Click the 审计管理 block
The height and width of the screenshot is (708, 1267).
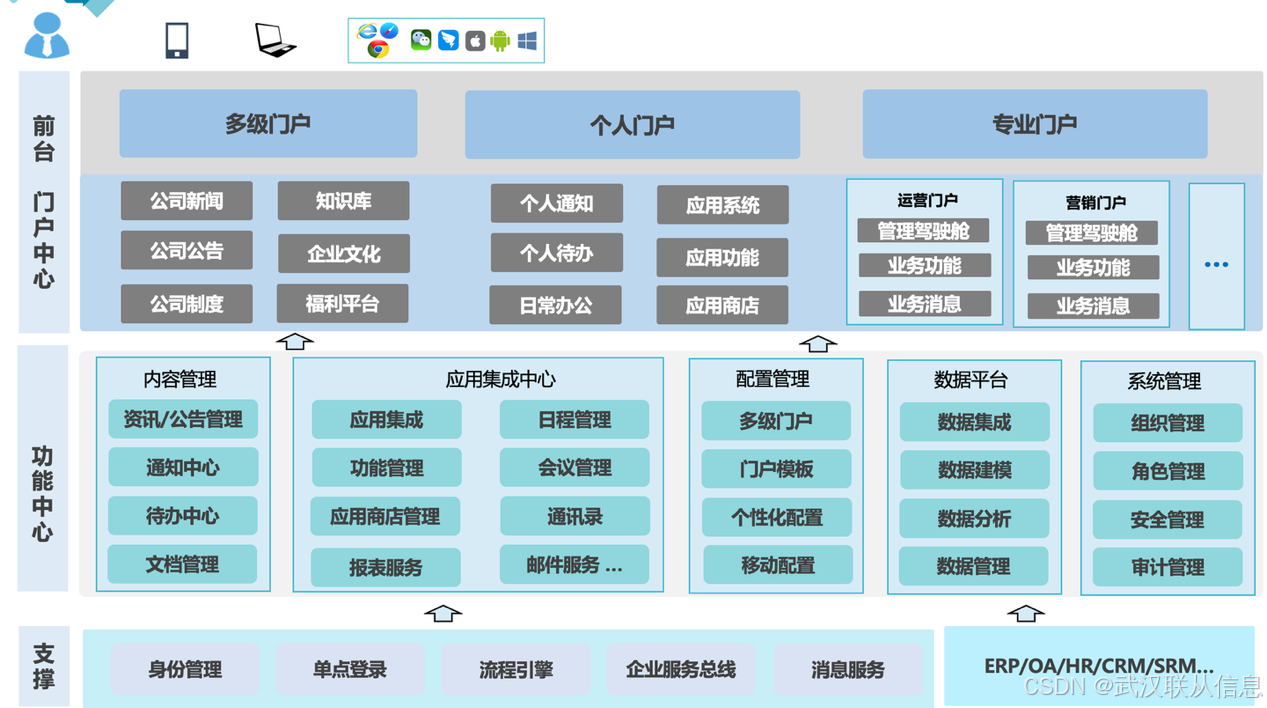tap(1168, 567)
